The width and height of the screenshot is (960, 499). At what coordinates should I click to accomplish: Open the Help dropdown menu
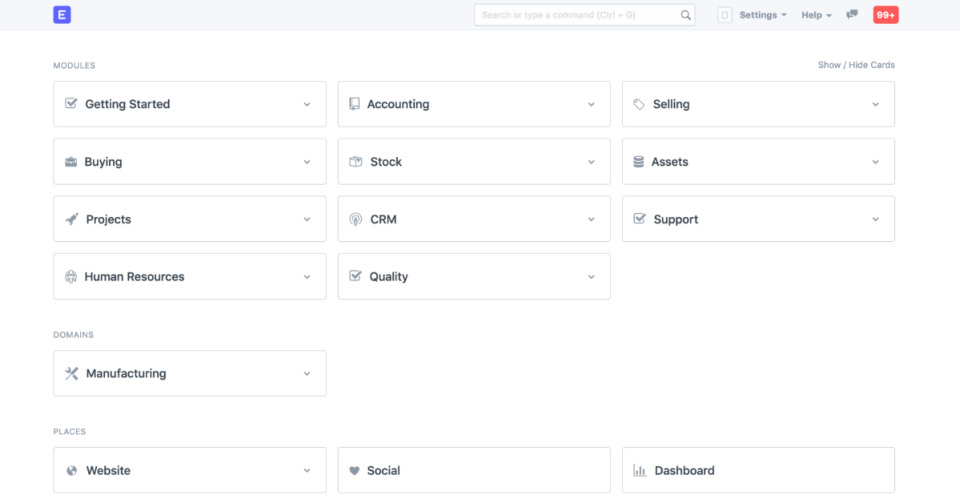tap(816, 15)
